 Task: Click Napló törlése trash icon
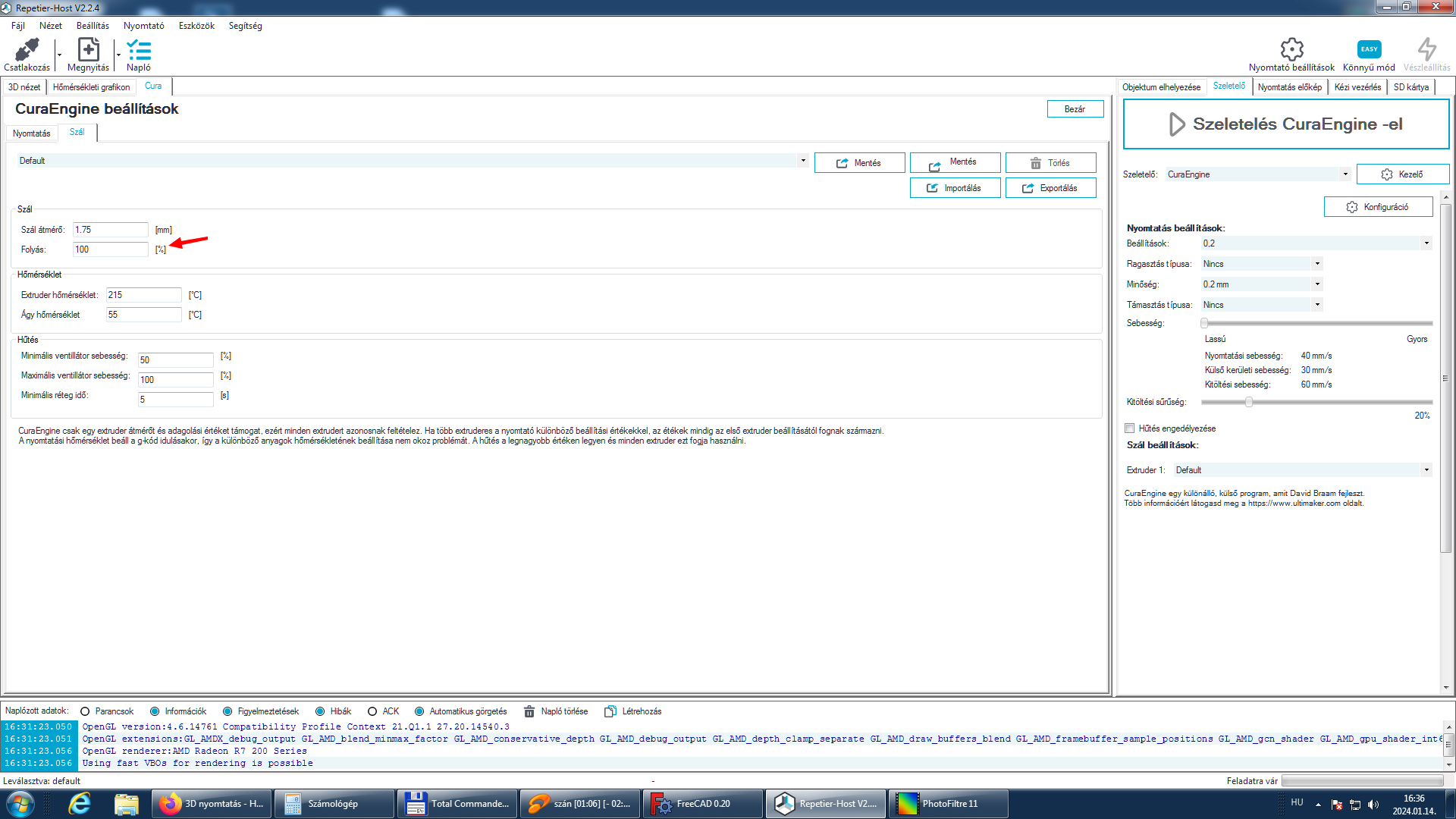click(529, 711)
